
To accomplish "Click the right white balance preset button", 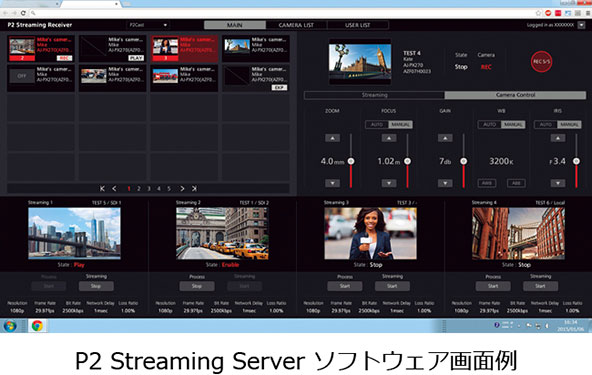I will pos(516,183).
